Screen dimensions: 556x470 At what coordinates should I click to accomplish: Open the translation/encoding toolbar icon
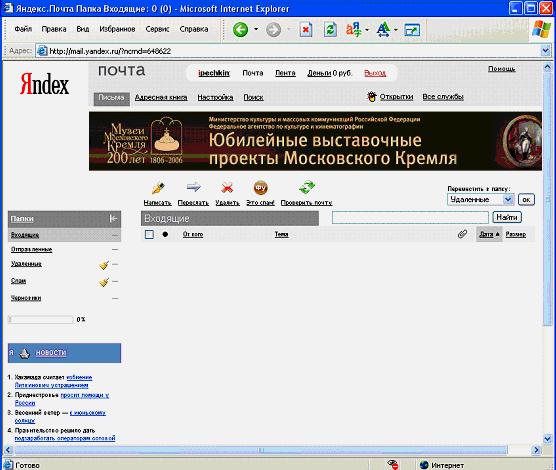354,29
